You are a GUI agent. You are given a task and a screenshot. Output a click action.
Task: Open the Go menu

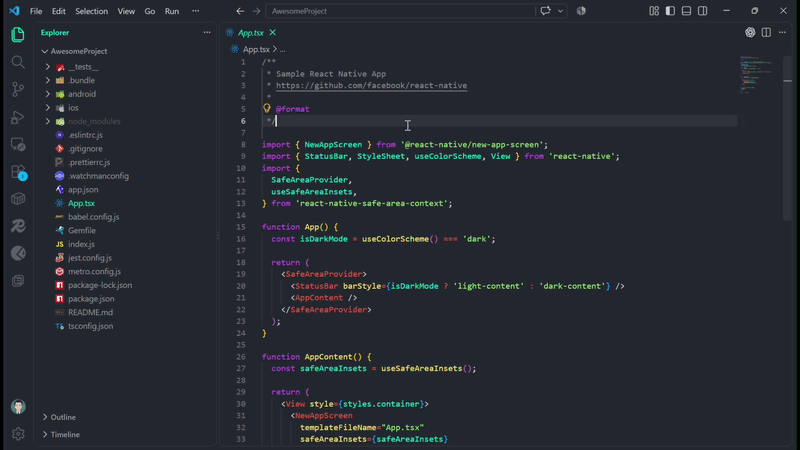click(149, 11)
